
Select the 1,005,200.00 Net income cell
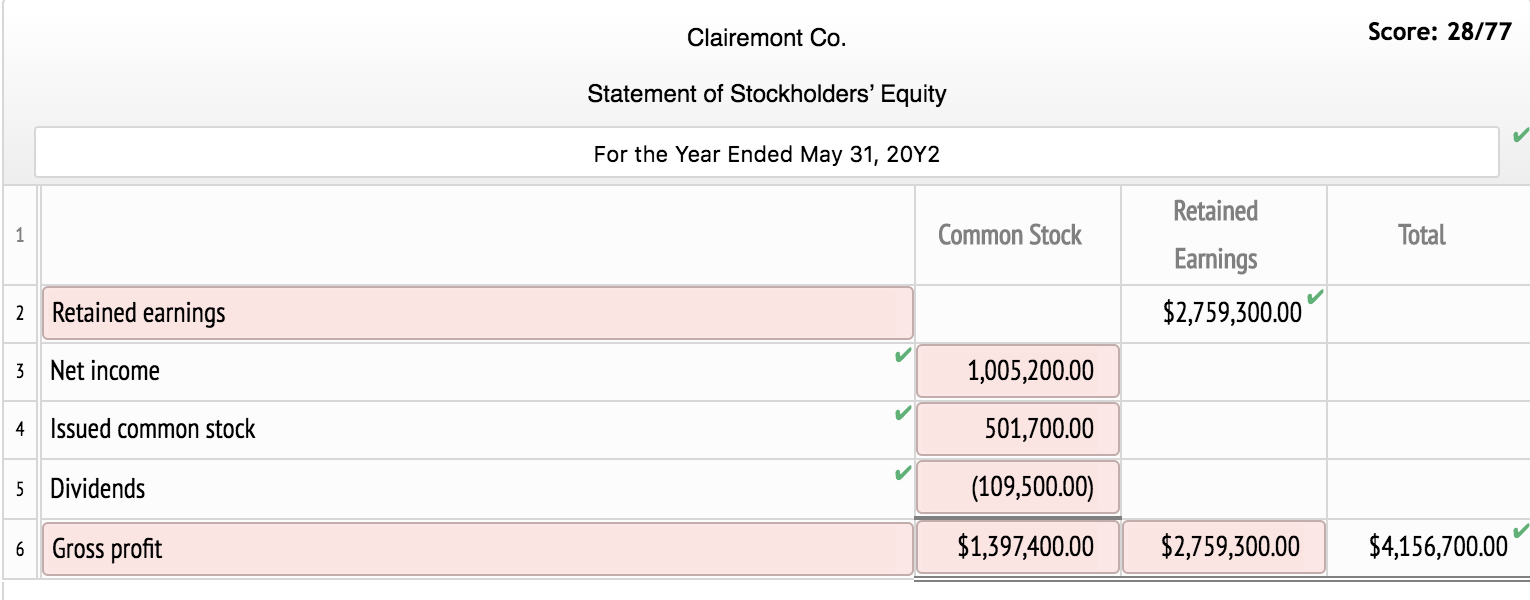click(x=1017, y=371)
